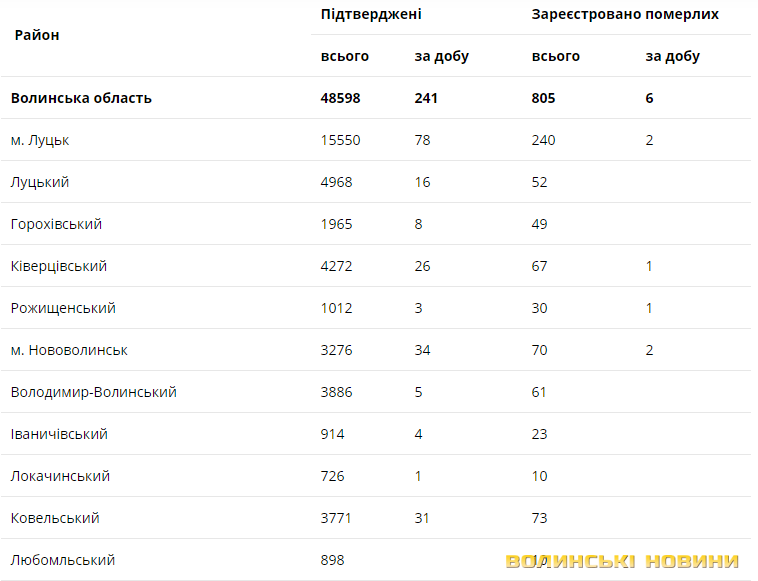758x581 pixels.
Task: Select the Іваничівський district name
Action: click(59, 434)
